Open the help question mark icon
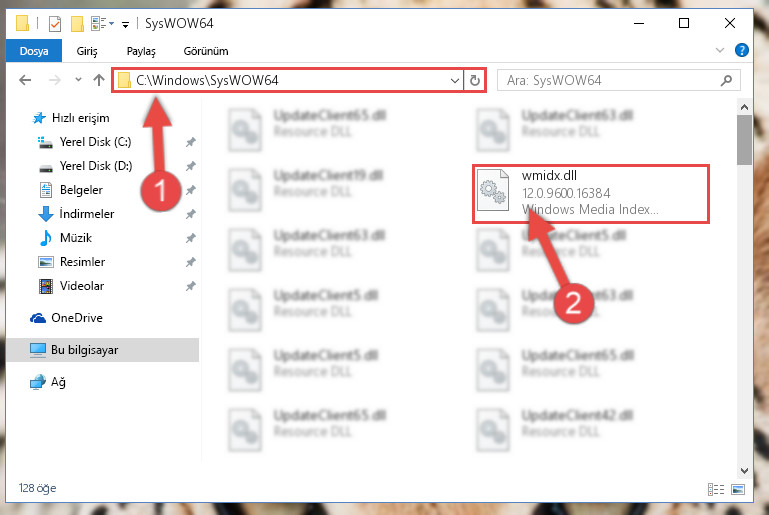 [742, 50]
